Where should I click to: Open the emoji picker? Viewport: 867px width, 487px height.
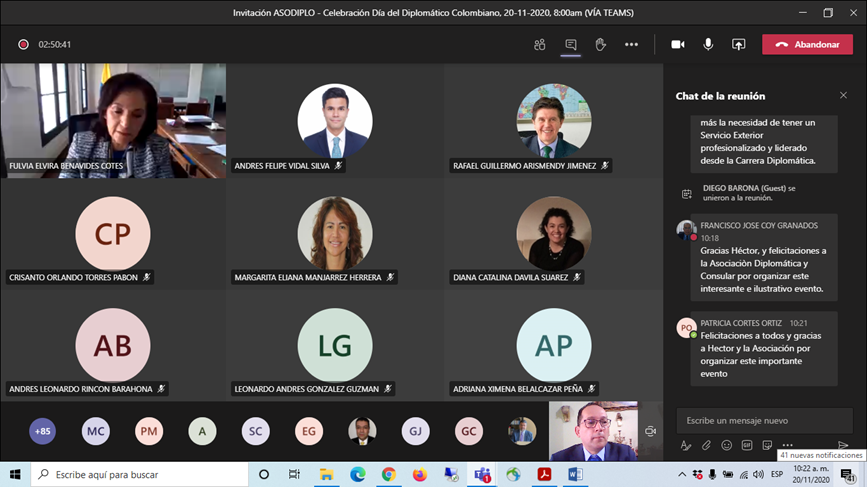point(727,446)
